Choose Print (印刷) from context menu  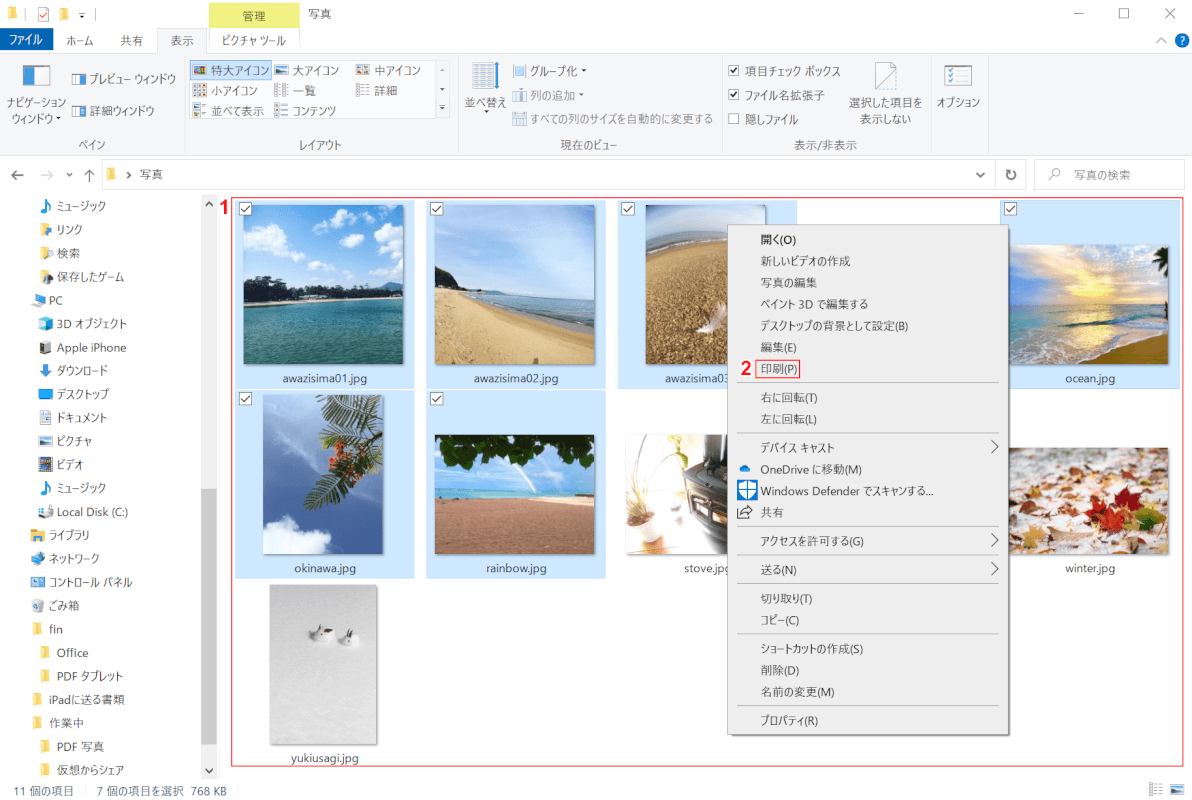[x=779, y=369]
